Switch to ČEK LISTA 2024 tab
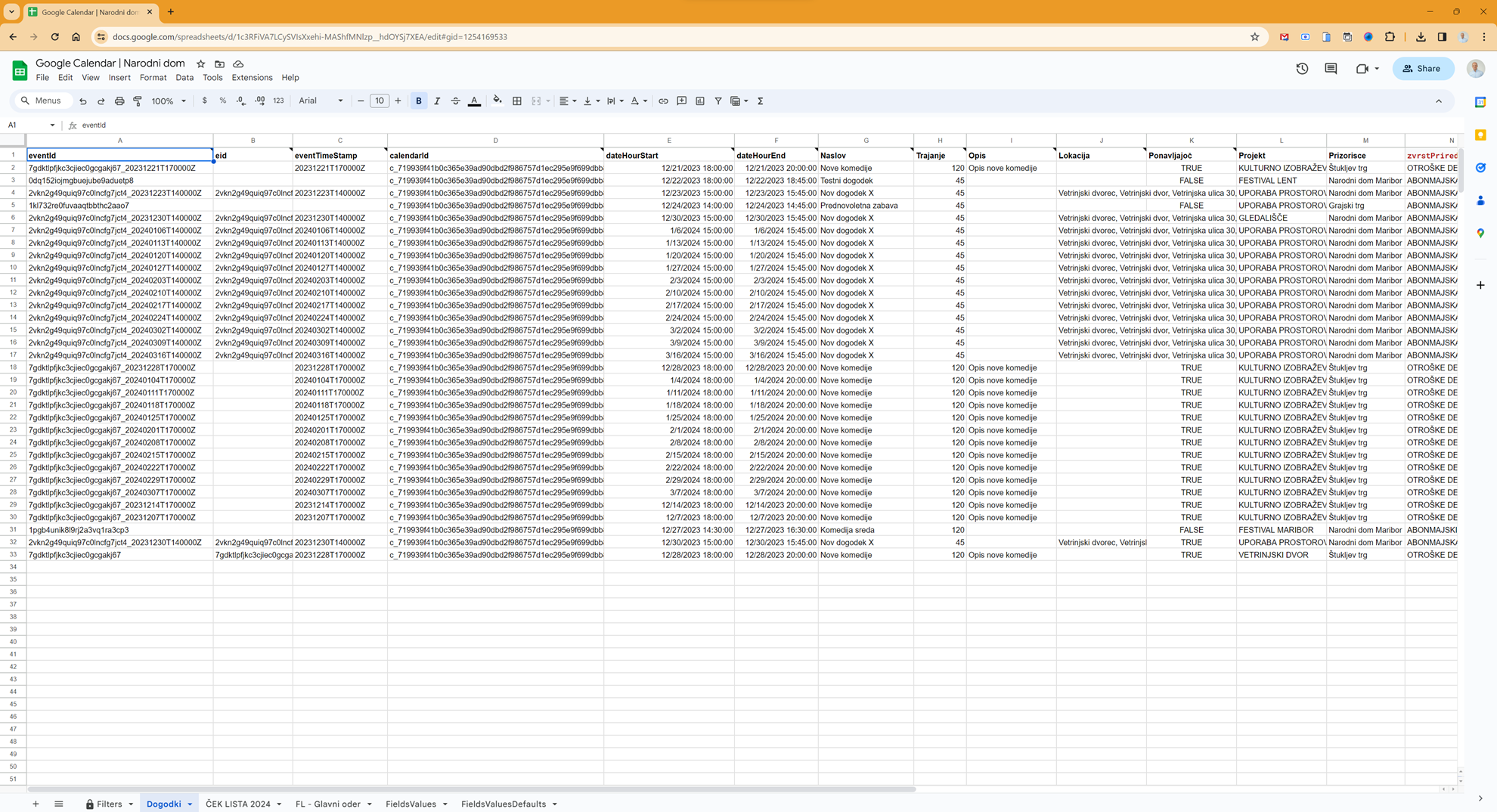Viewport: 1497px width, 812px height. (x=238, y=804)
